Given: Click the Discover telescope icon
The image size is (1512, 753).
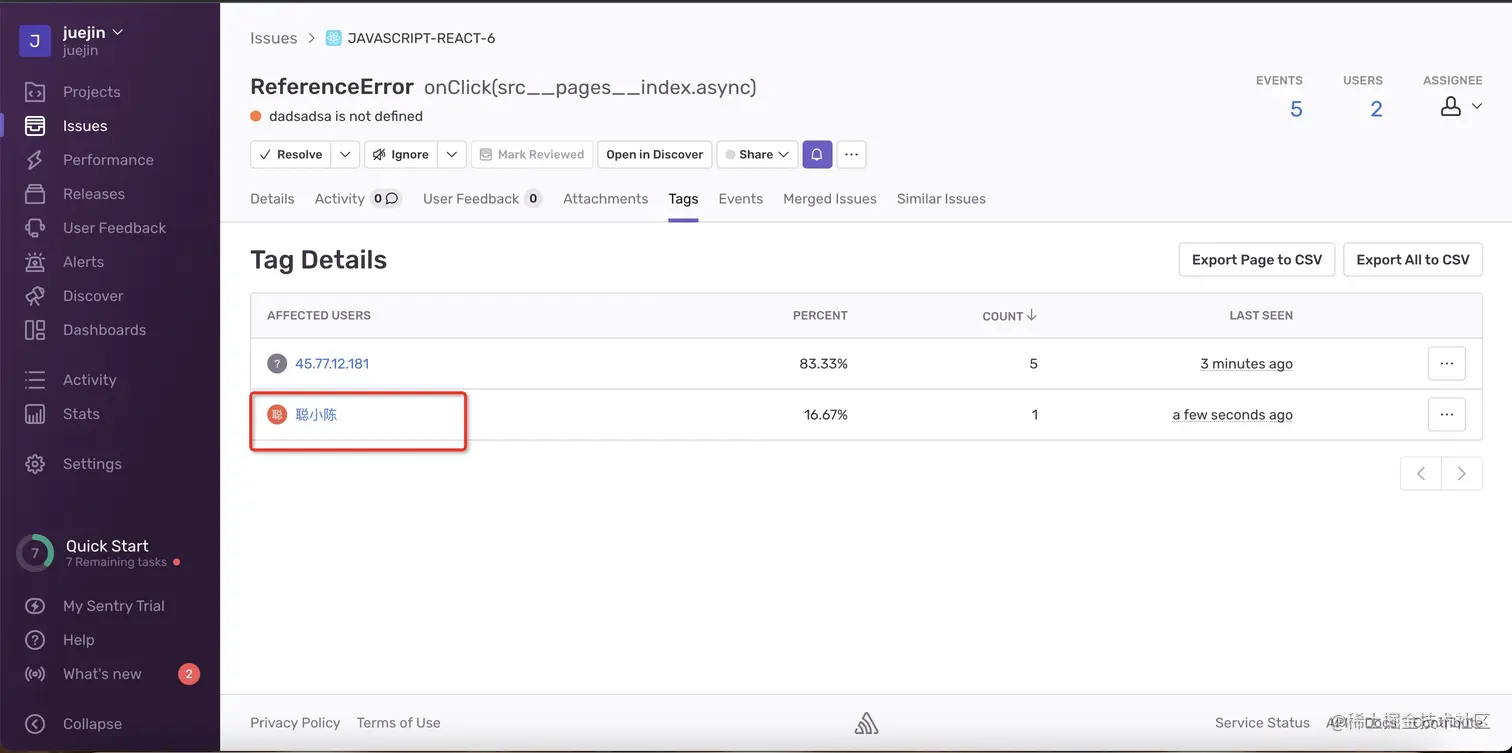Looking at the screenshot, I should [35, 296].
